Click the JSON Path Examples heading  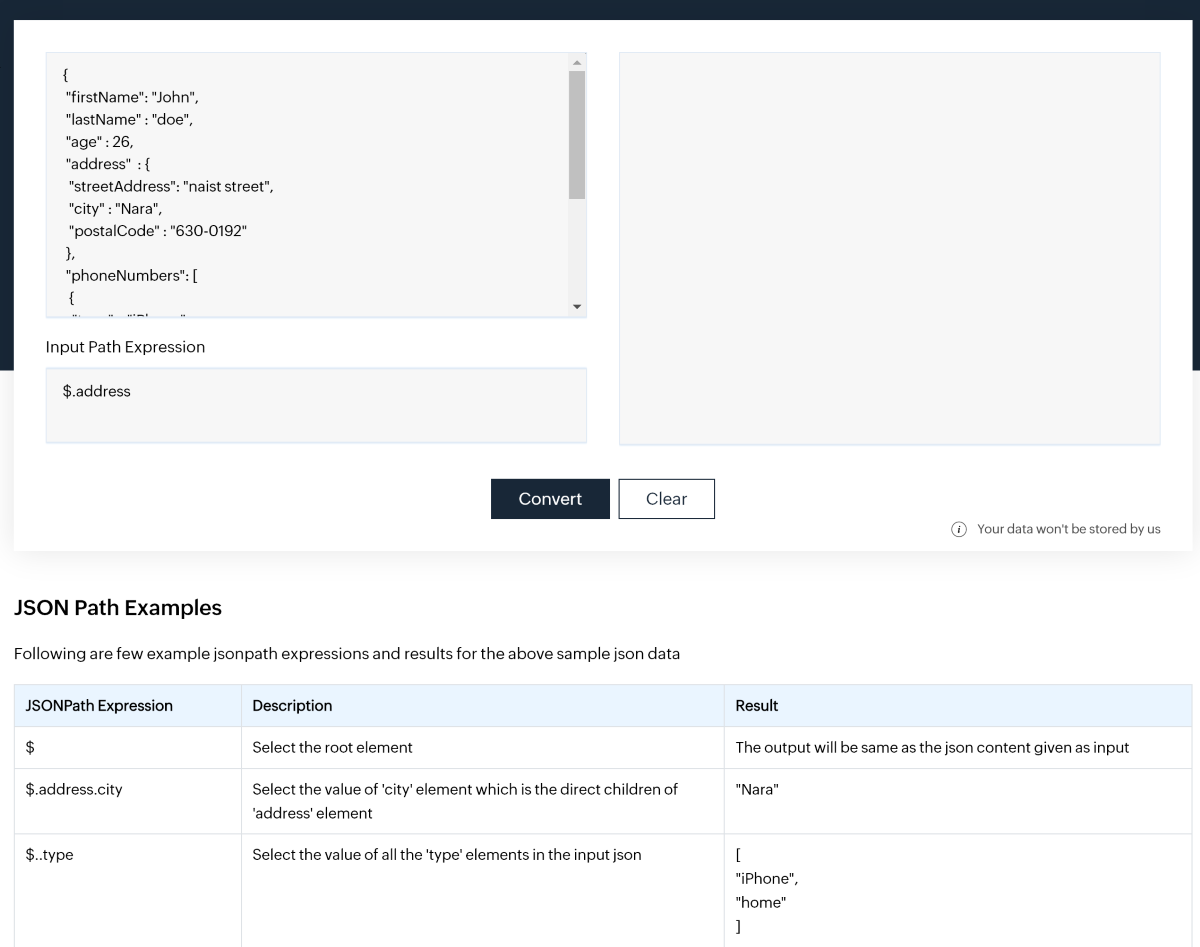118,608
